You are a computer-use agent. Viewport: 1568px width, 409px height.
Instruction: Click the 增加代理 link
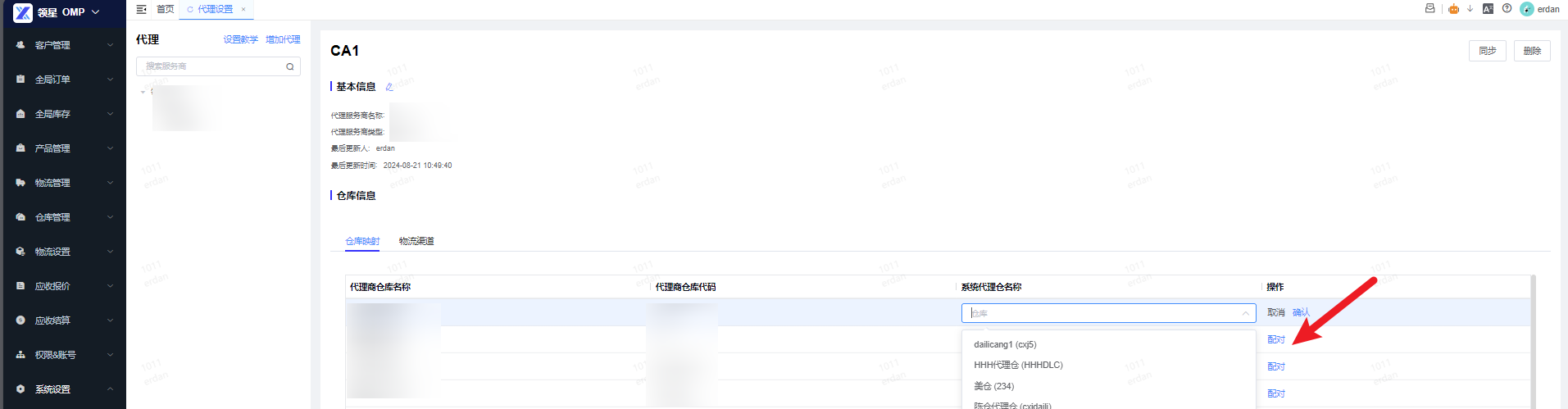(283, 39)
